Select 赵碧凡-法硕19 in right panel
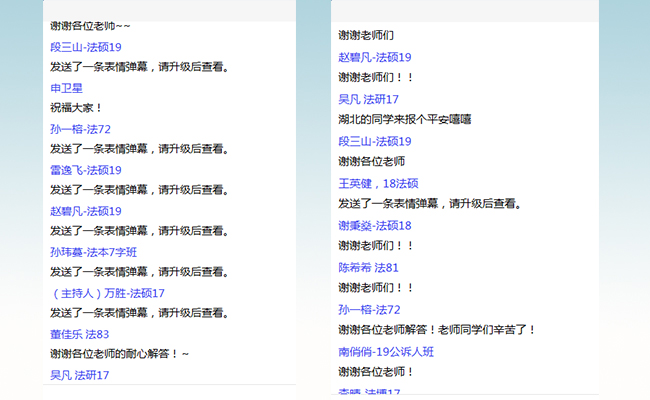 pos(374,57)
